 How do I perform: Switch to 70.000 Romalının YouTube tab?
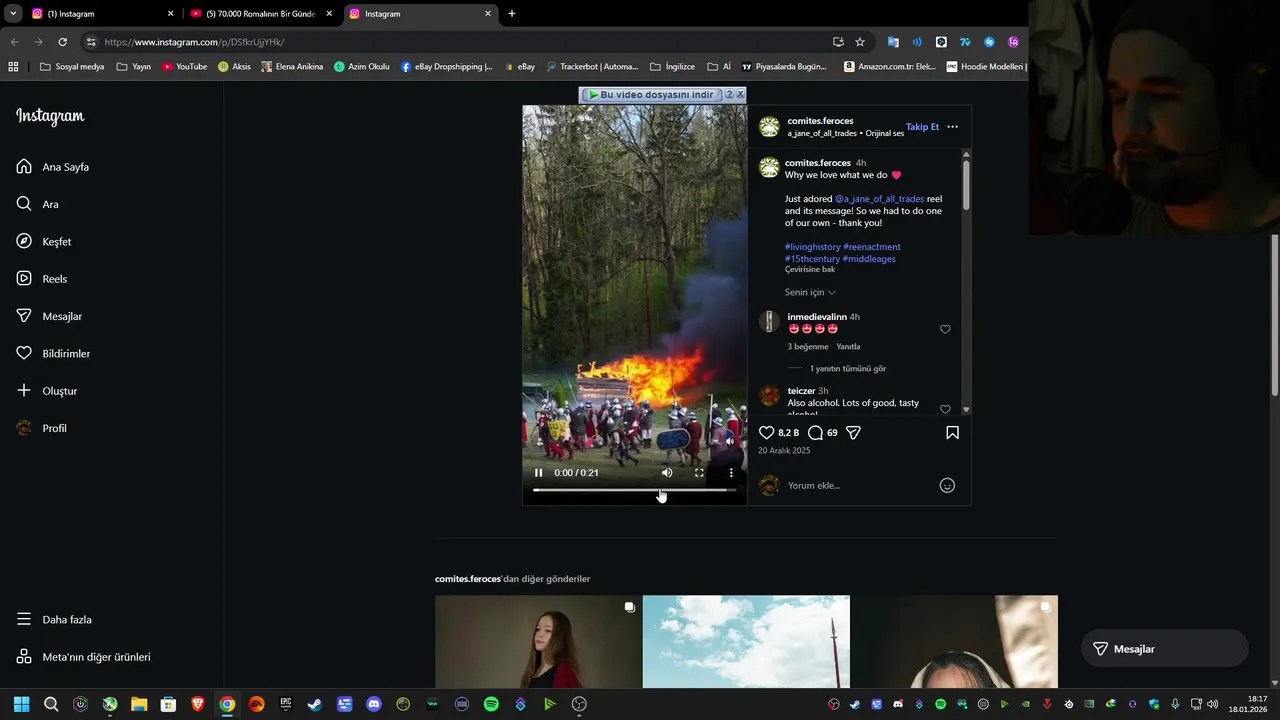pos(262,14)
